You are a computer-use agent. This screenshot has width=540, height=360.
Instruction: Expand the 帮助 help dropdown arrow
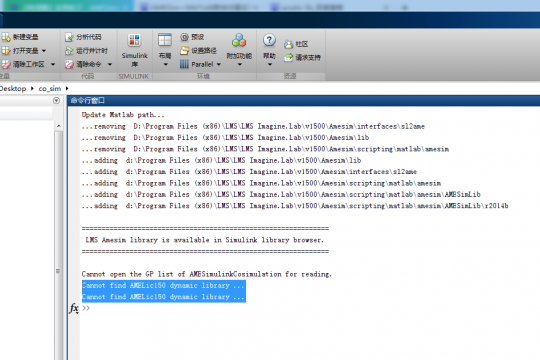coord(270,64)
